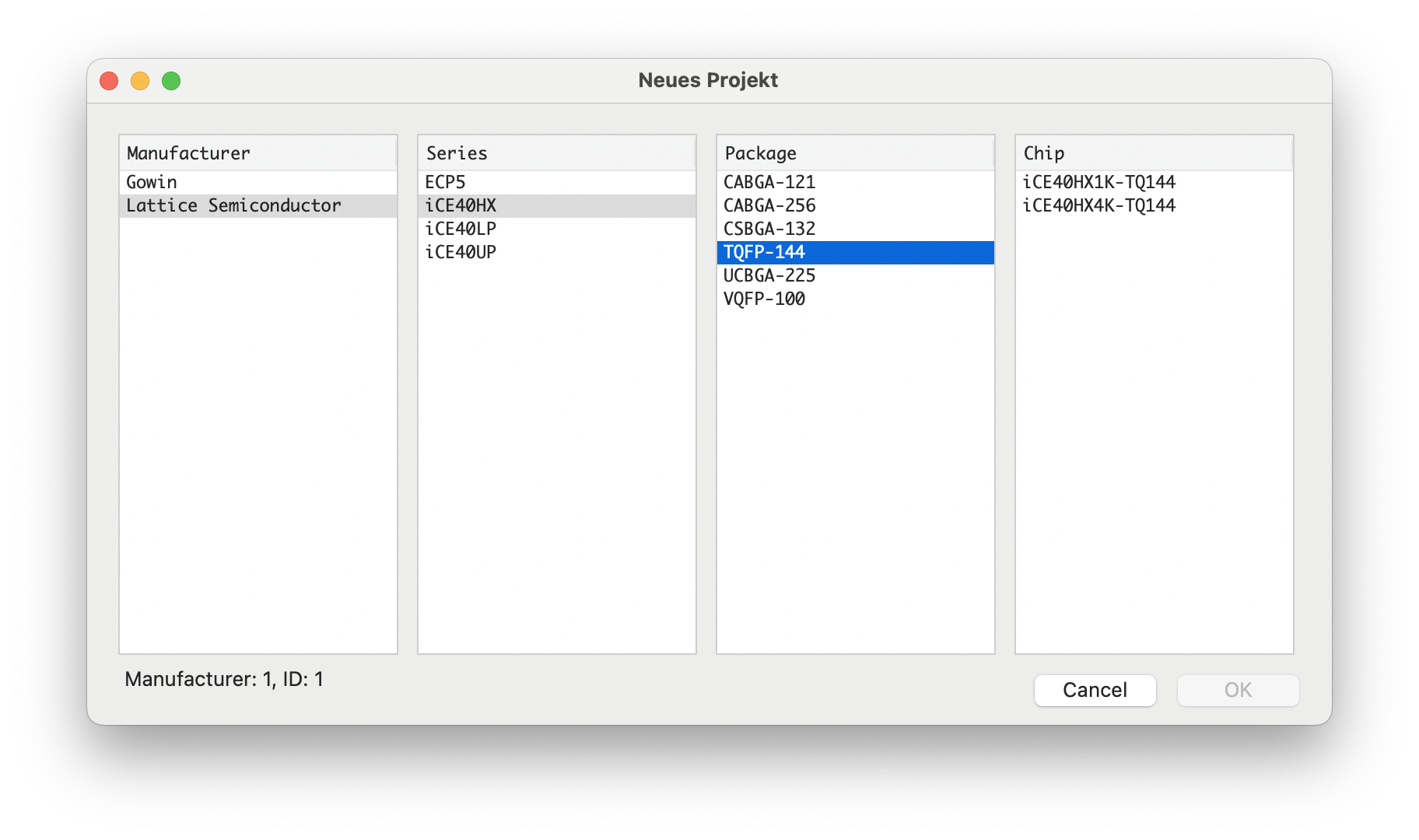
Task: Select VQFP-100 package
Action: coord(856,299)
